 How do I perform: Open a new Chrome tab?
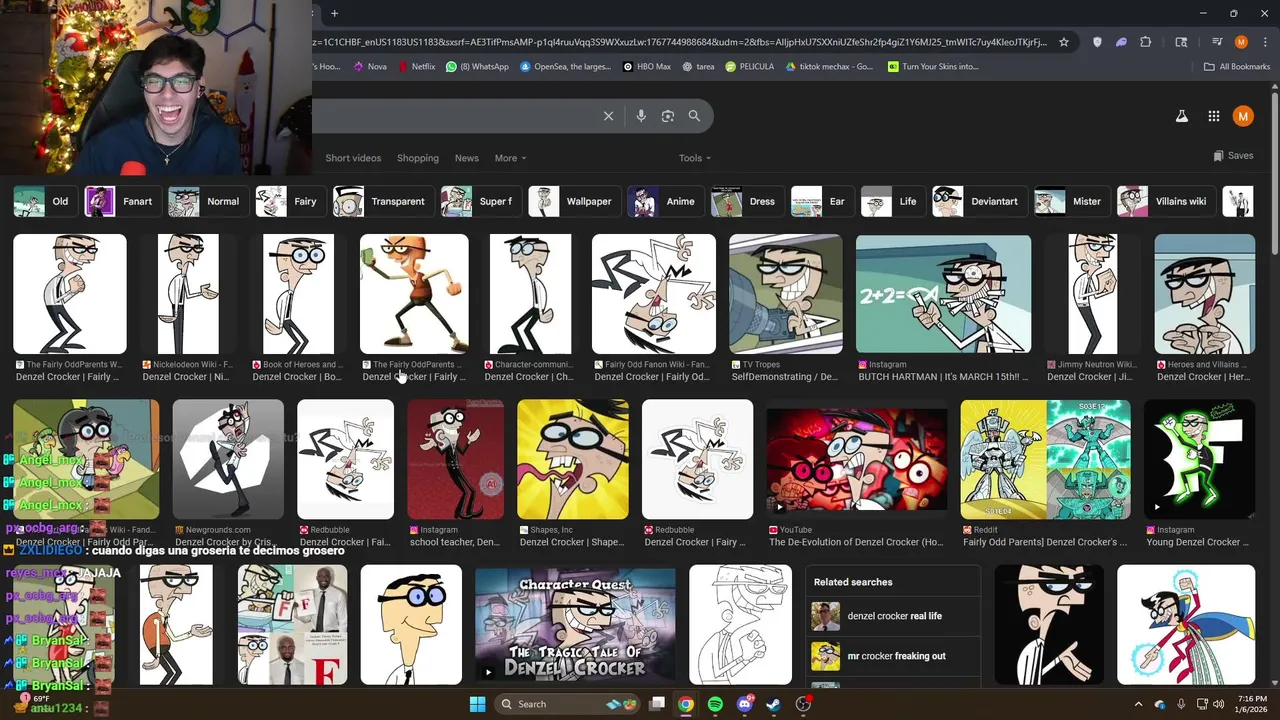334,13
